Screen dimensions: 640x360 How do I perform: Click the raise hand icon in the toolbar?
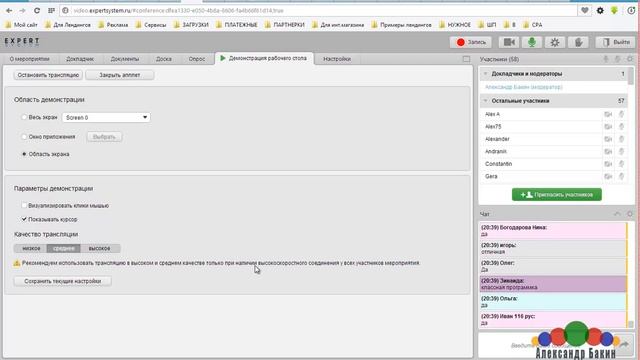pos(578,42)
